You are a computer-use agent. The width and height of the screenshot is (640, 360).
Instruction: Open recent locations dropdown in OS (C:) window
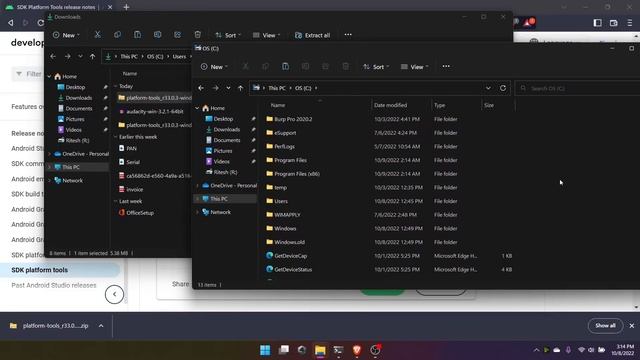point(228,88)
